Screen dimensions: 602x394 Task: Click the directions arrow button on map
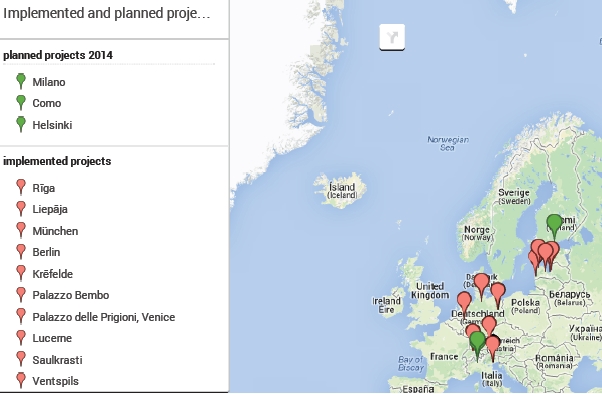392,37
